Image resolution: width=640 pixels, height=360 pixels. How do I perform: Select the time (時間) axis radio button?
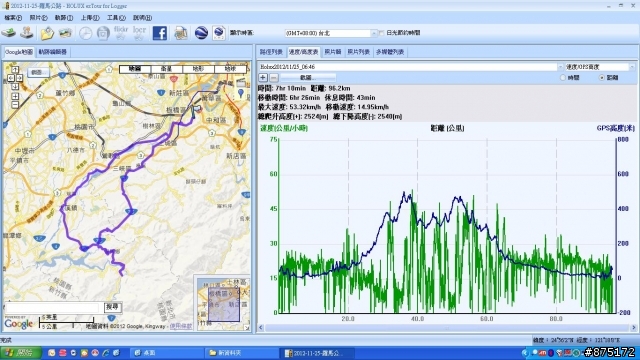pyautogui.click(x=563, y=78)
